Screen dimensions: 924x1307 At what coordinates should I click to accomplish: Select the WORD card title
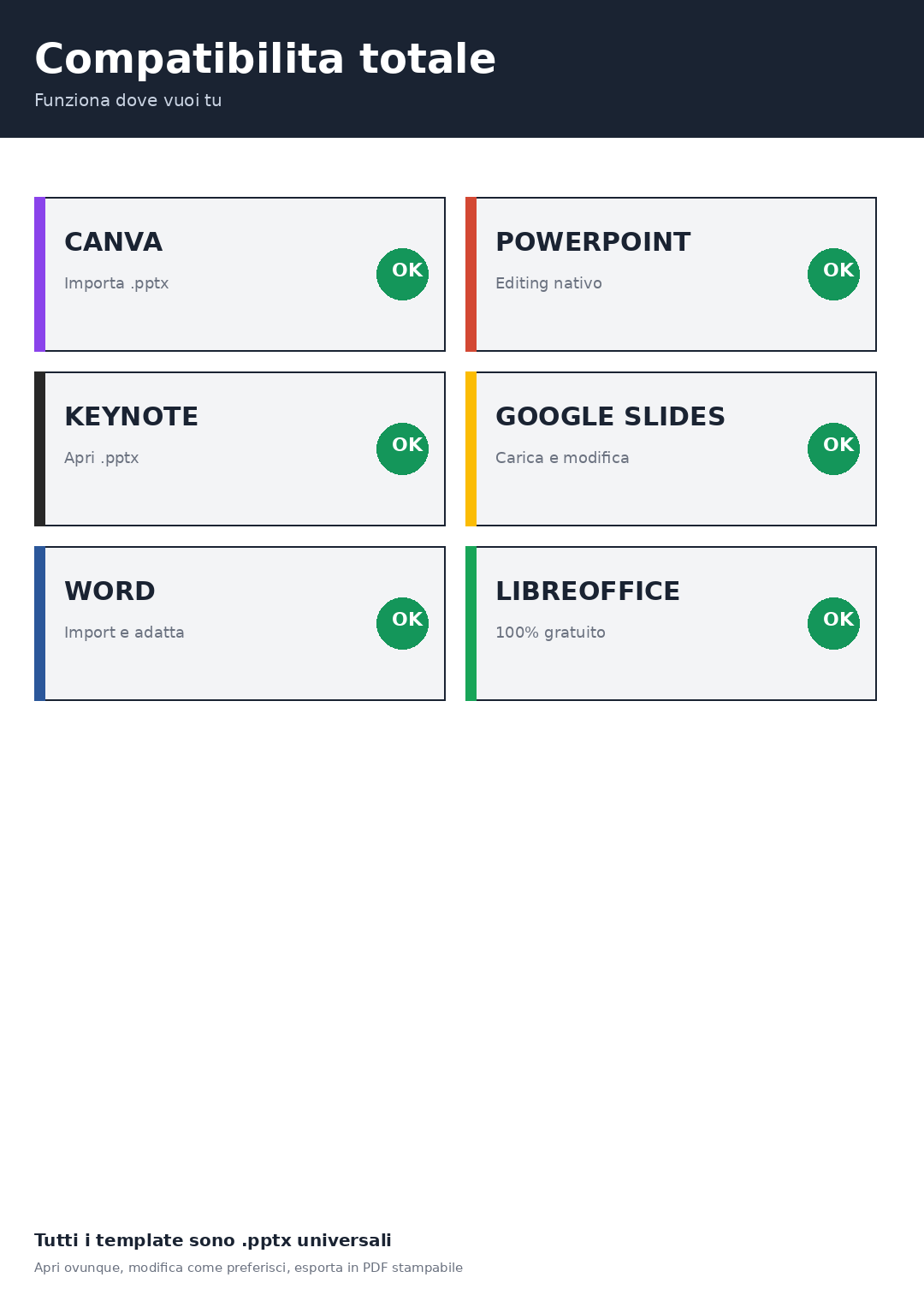click(110, 592)
